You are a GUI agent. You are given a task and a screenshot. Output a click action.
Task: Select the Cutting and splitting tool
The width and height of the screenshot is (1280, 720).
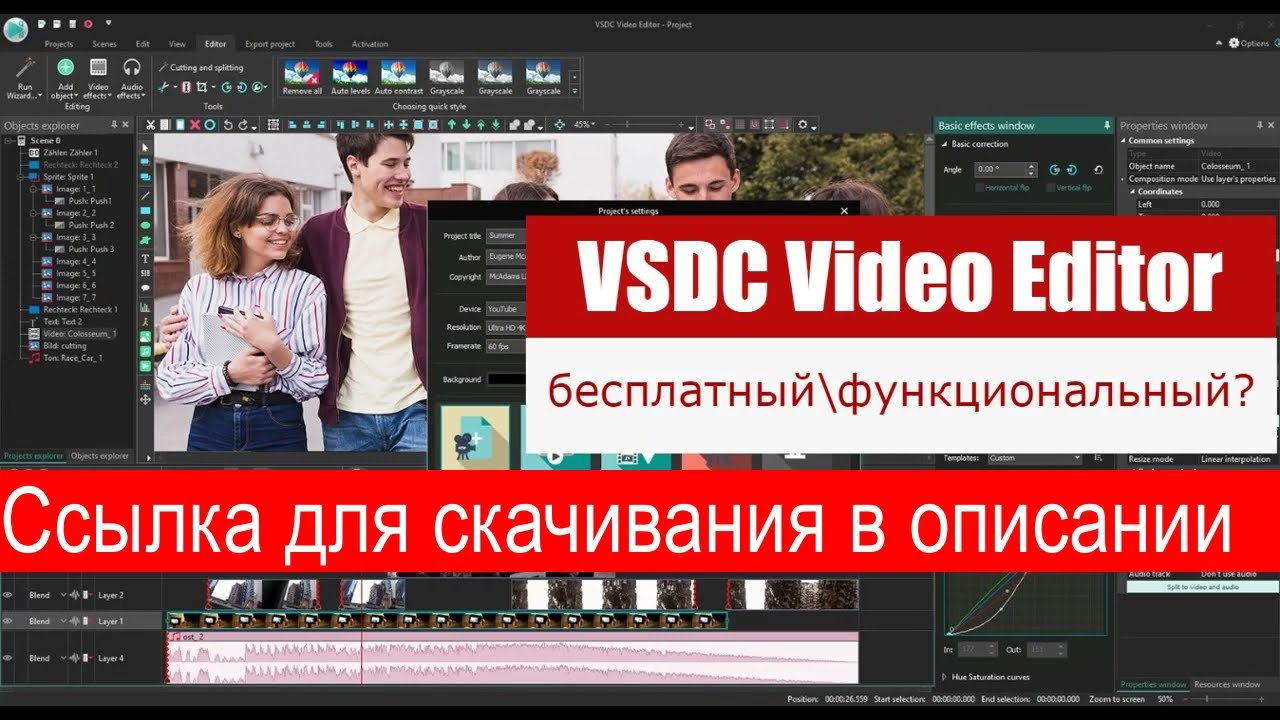tap(200, 68)
